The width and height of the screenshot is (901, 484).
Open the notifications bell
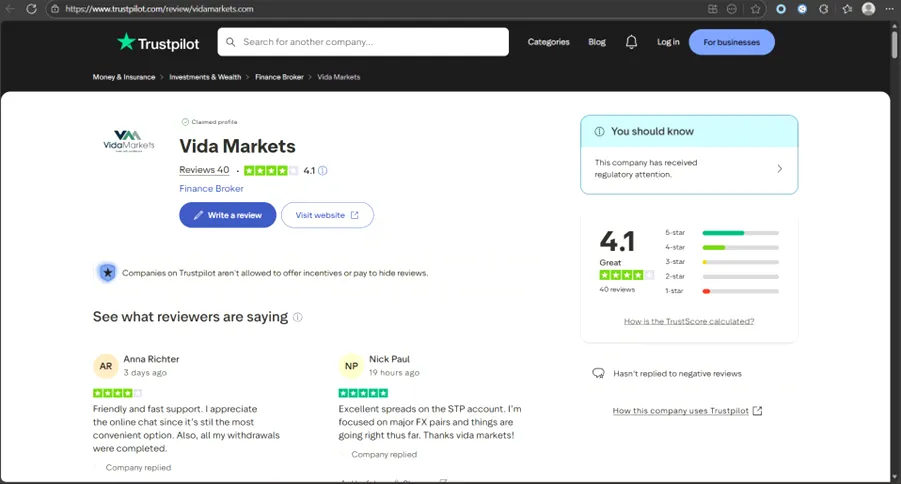(631, 42)
